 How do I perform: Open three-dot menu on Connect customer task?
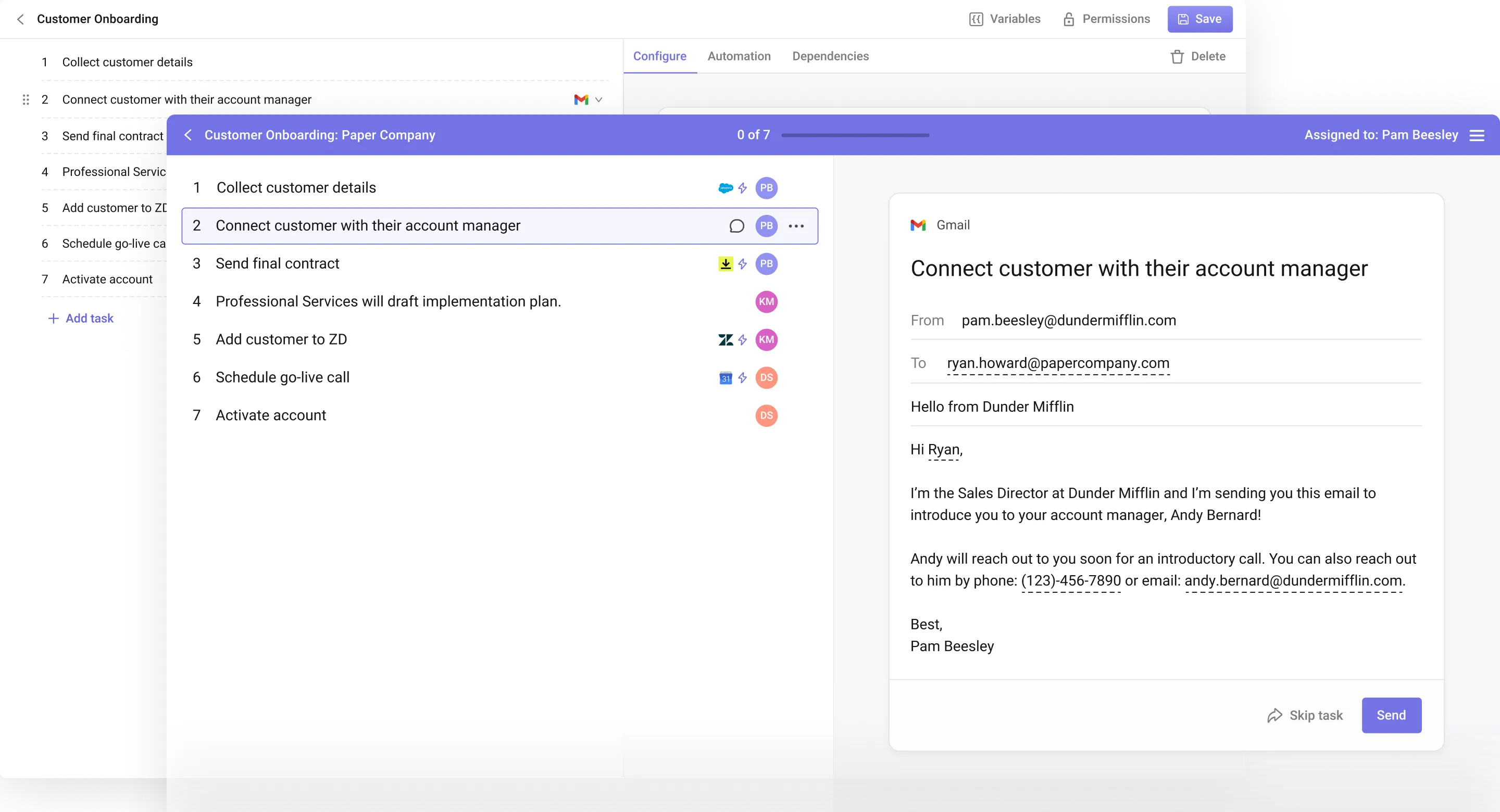796,226
